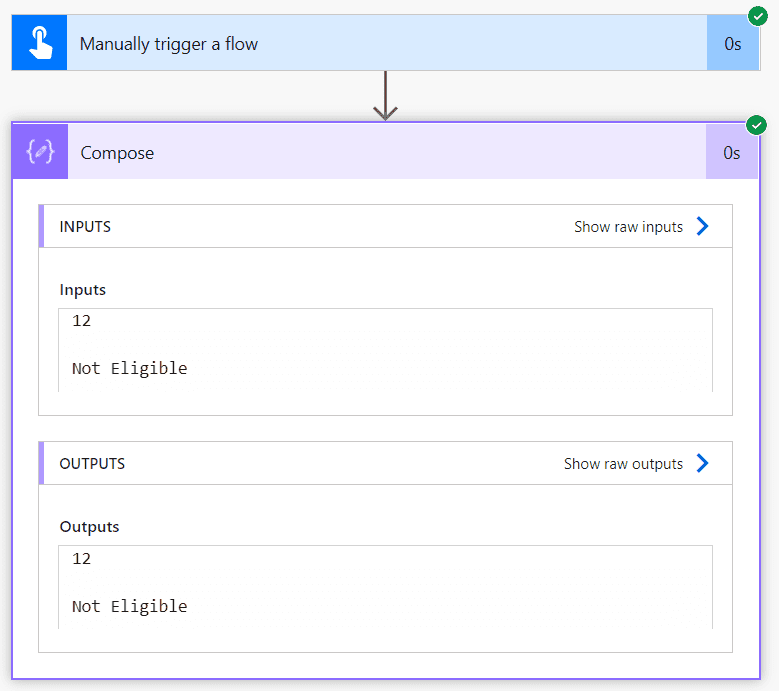Click the chevron beside Show raw inputs
This screenshot has width=779, height=691.
pyautogui.click(x=702, y=226)
